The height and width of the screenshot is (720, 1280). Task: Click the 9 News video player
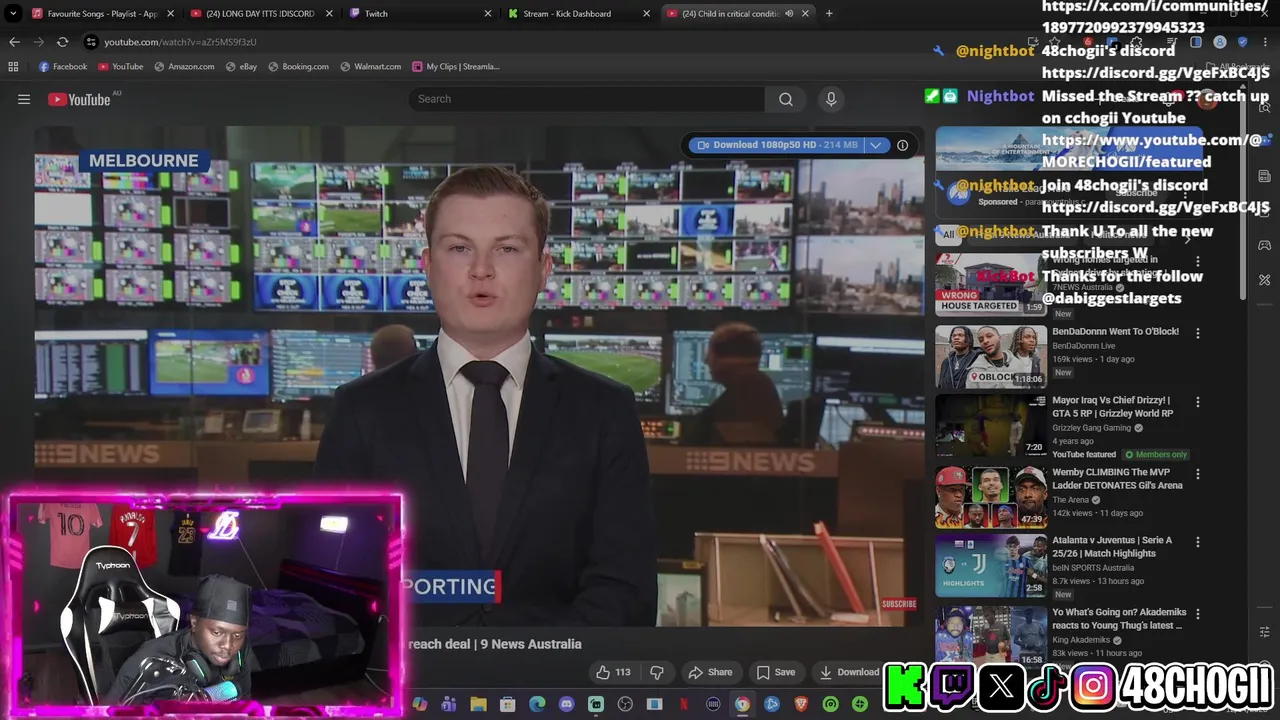pos(480,376)
